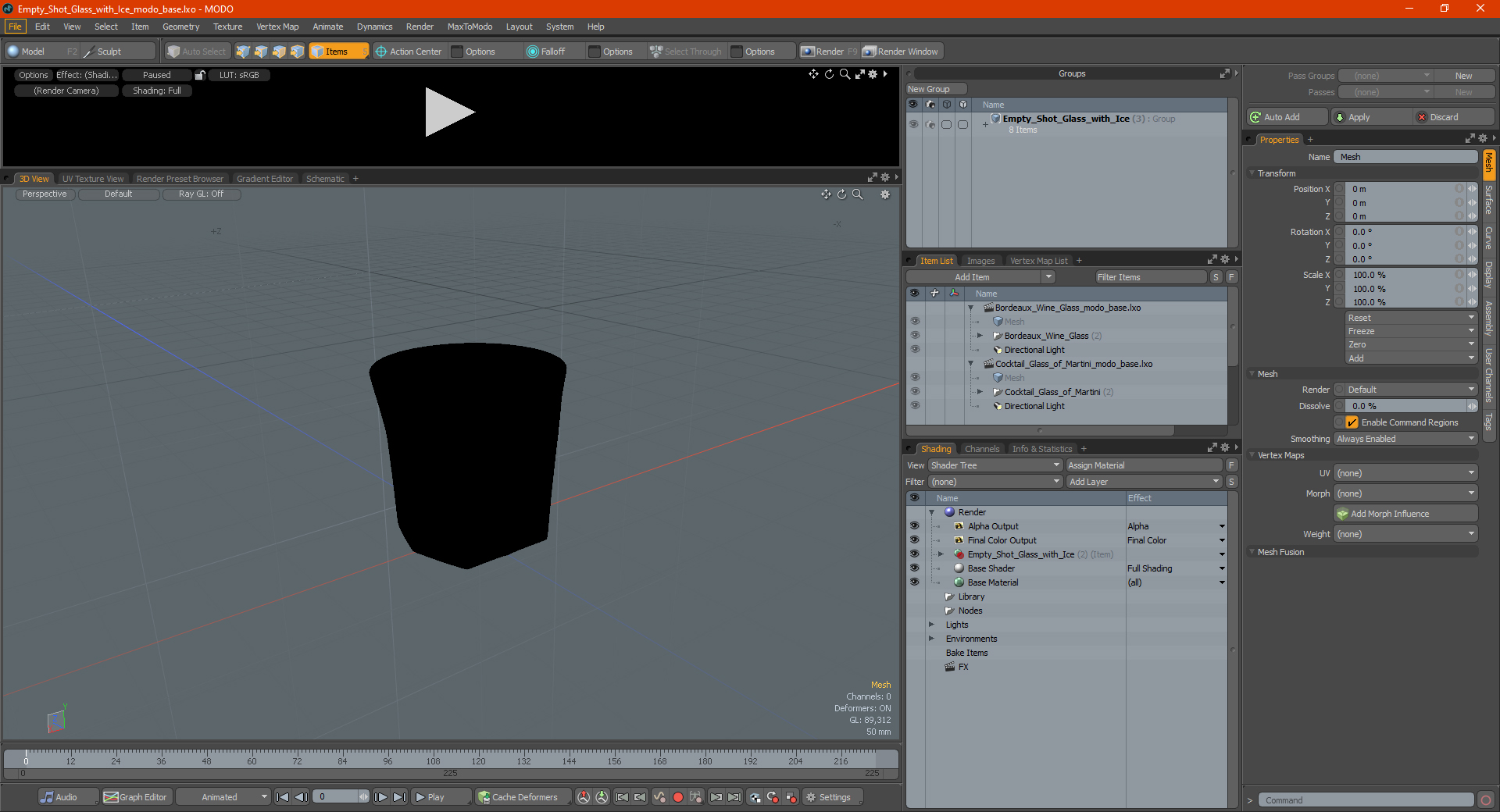1500x812 pixels.
Task: Go to last frame in transport
Action: [x=399, y=797]
